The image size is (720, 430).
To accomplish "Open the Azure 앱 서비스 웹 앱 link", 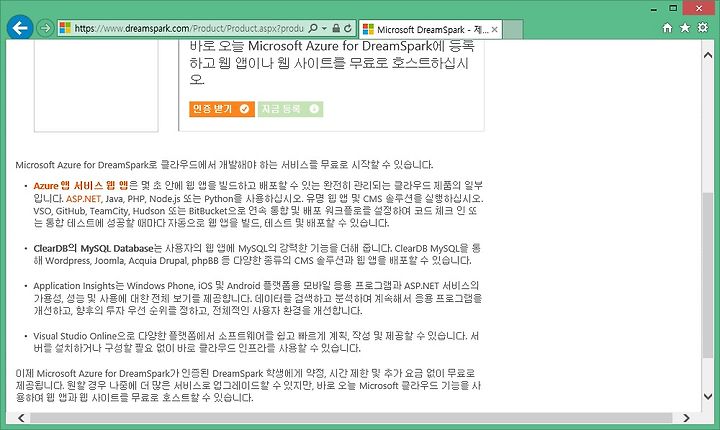I will 81,186.
